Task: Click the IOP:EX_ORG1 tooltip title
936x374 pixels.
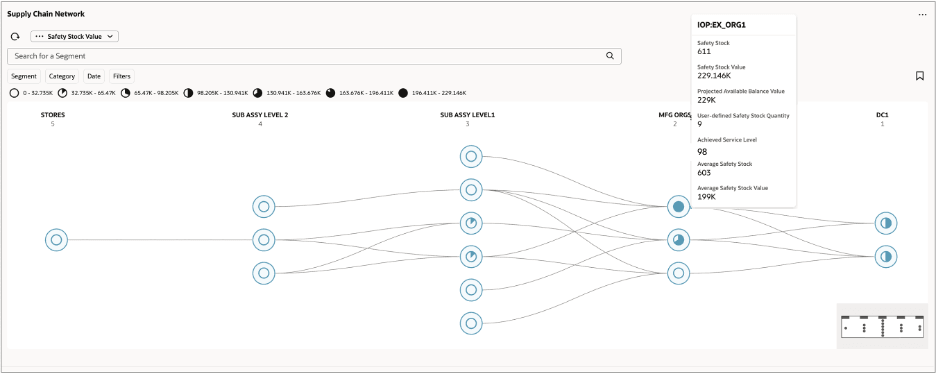Action: coord(722,26)
